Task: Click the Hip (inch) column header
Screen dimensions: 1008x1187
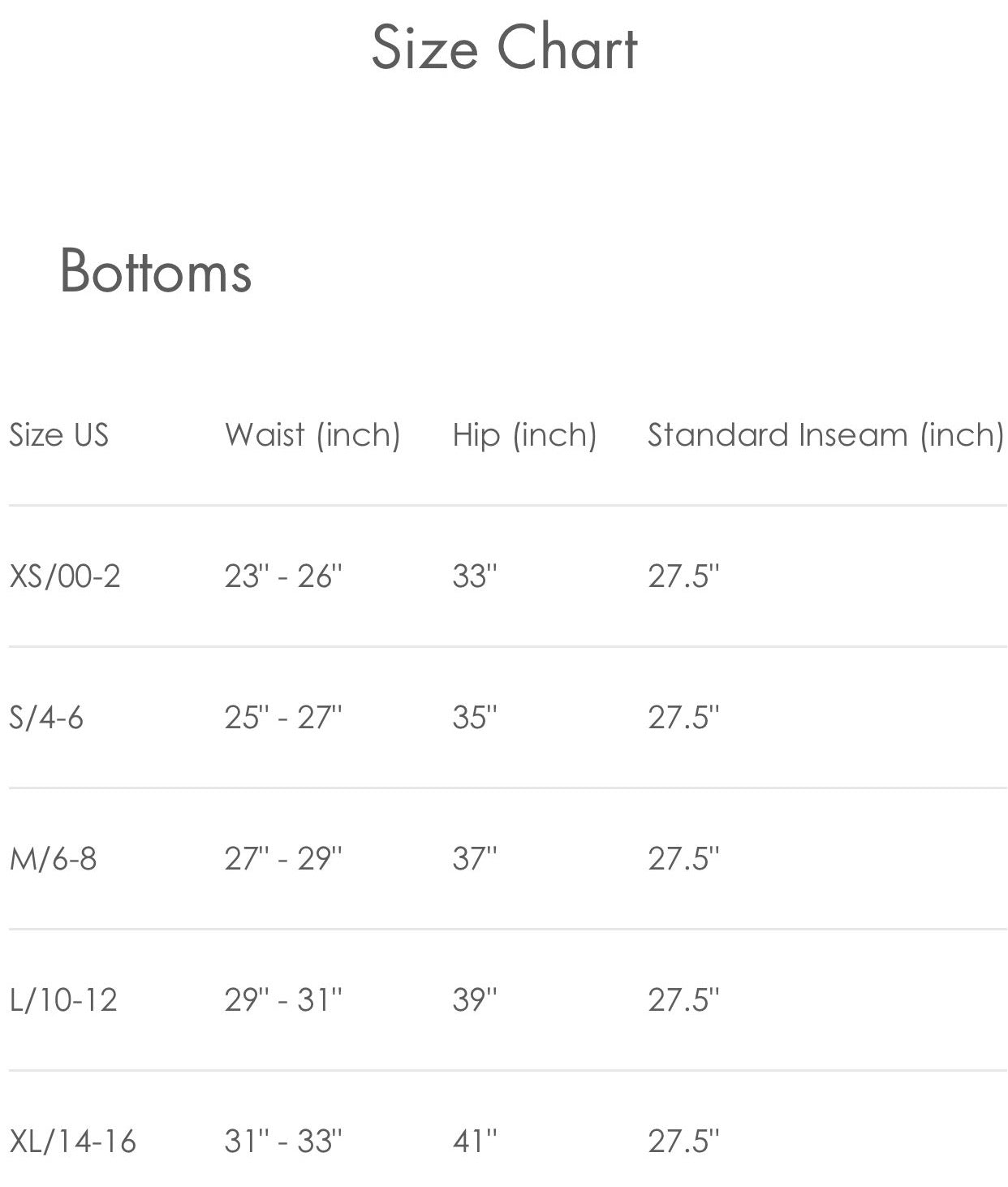Action: coord(524,435)
